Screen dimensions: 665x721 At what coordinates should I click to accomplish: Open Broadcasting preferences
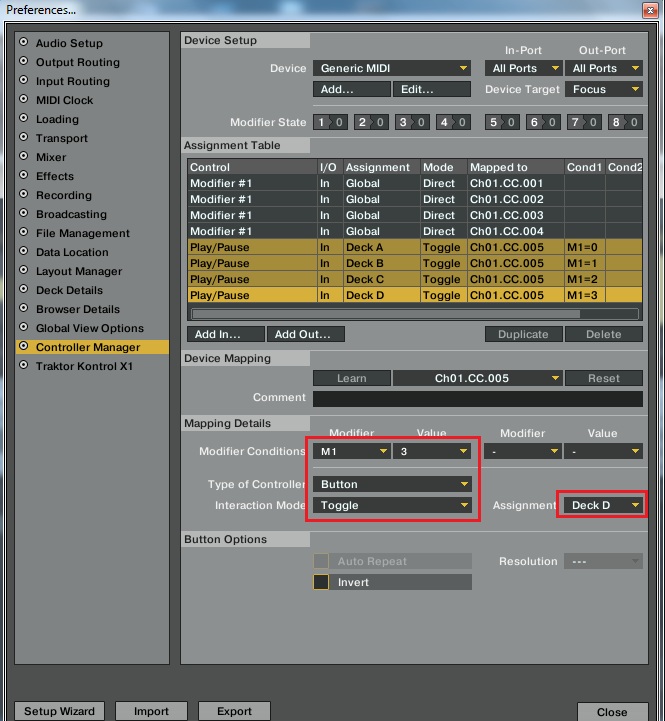click(71, 214)
